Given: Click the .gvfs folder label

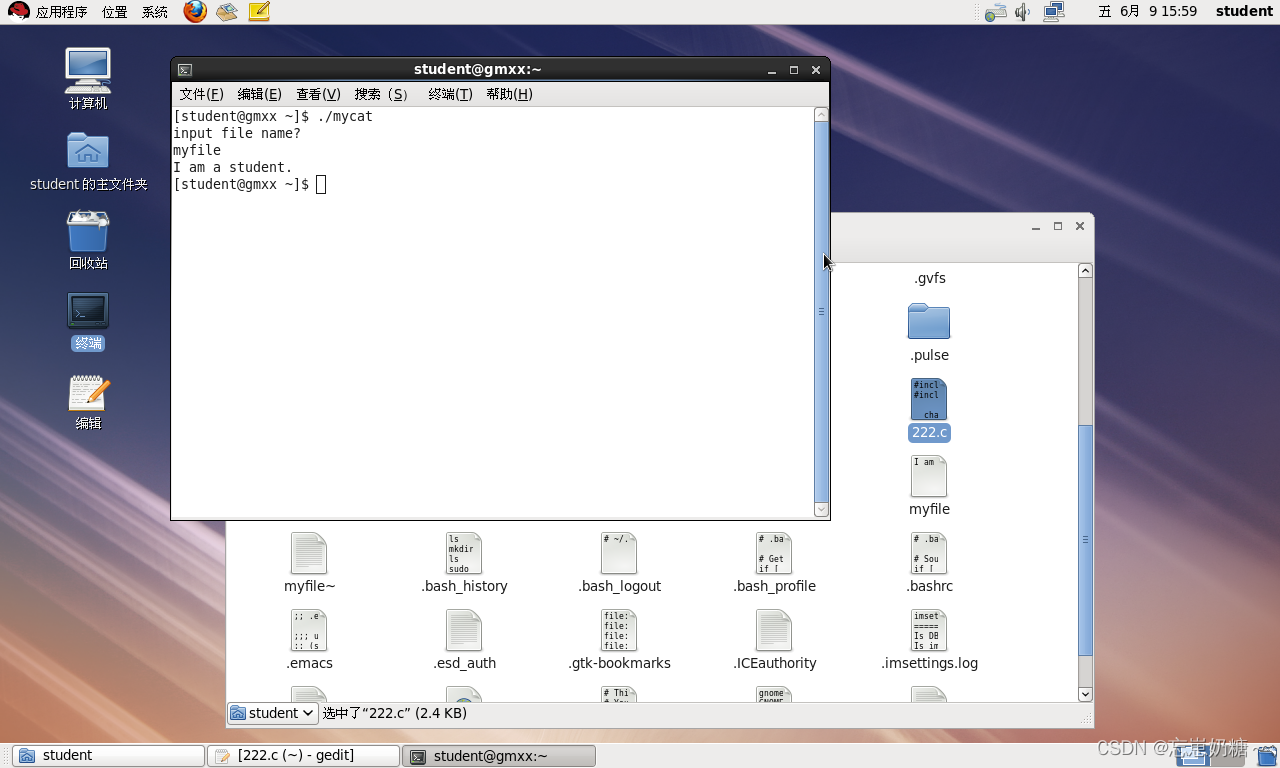Looking at the screenshot, I should [x=929, y=279].
